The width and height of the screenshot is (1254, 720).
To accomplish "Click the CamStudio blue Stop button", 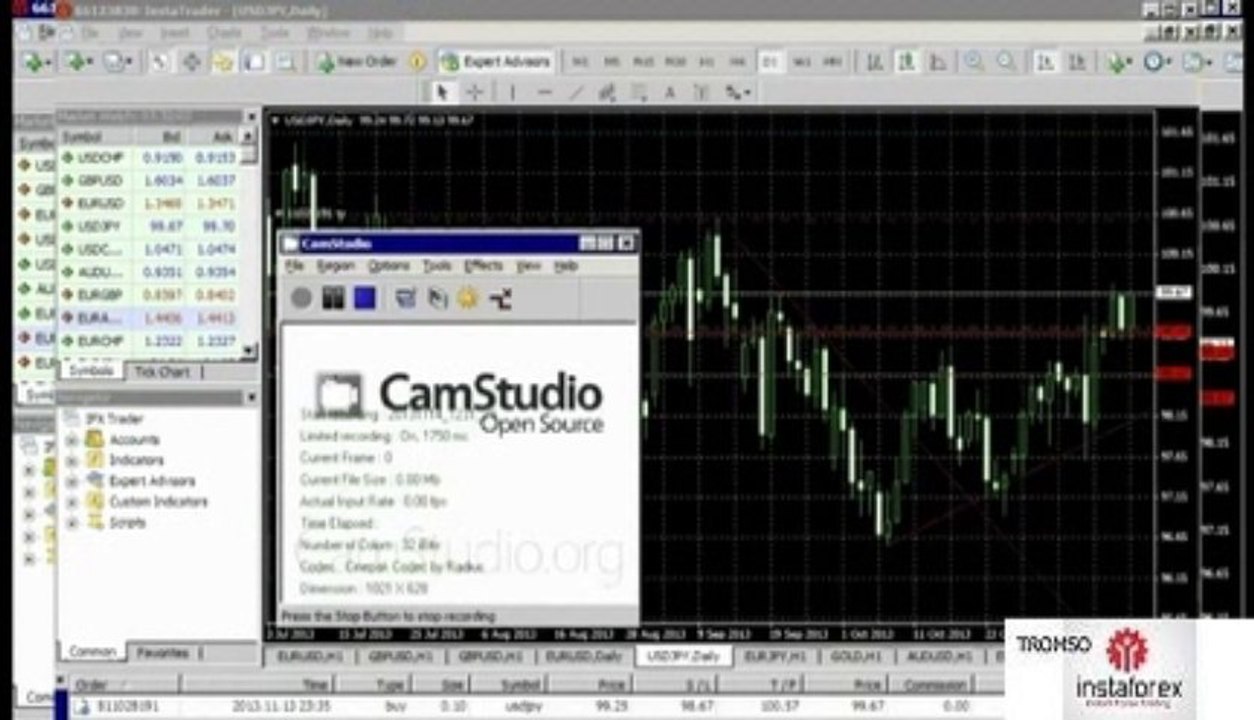I will tap(365, 298).
